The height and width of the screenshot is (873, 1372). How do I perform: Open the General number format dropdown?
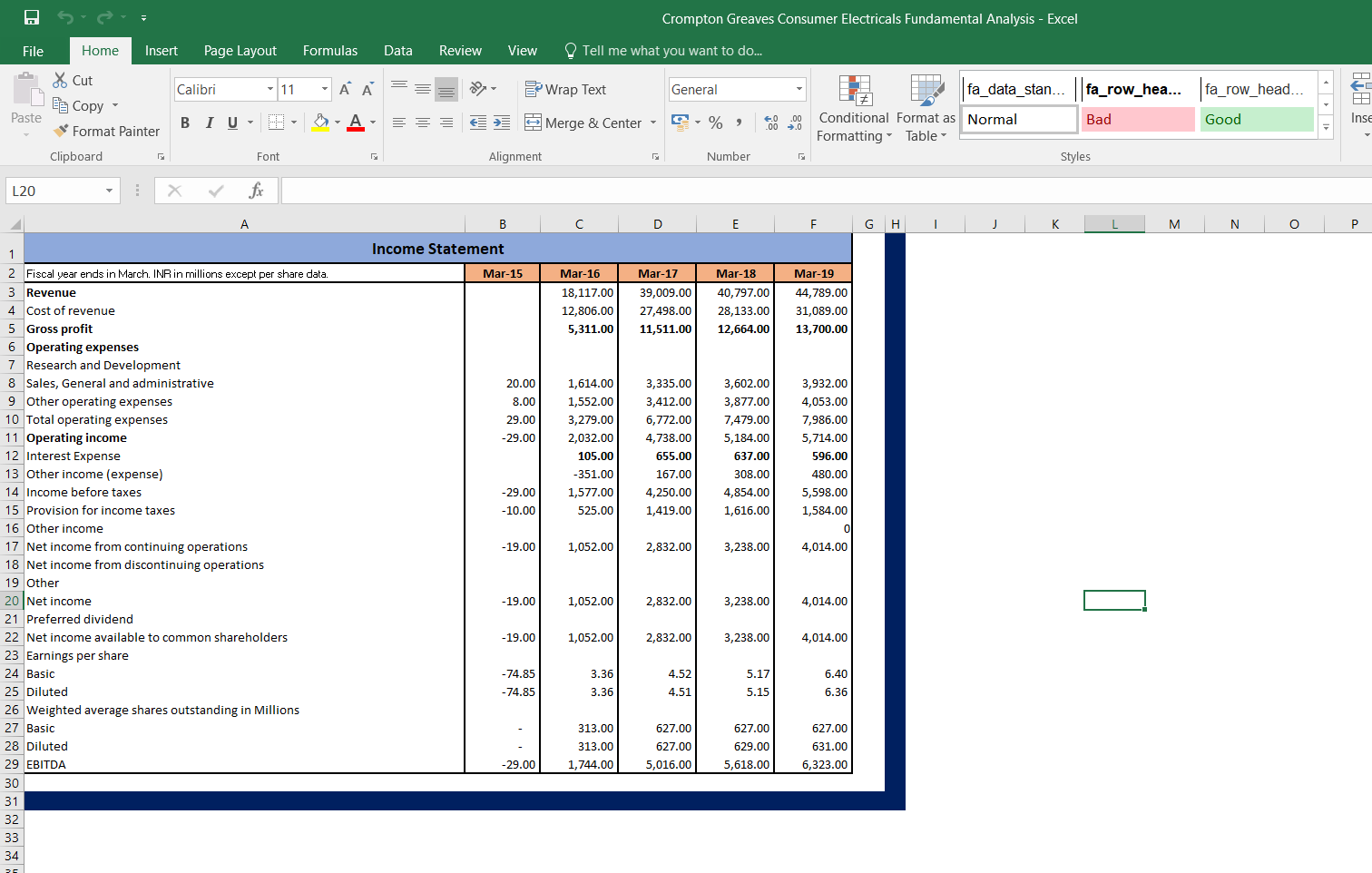(799, 89)
